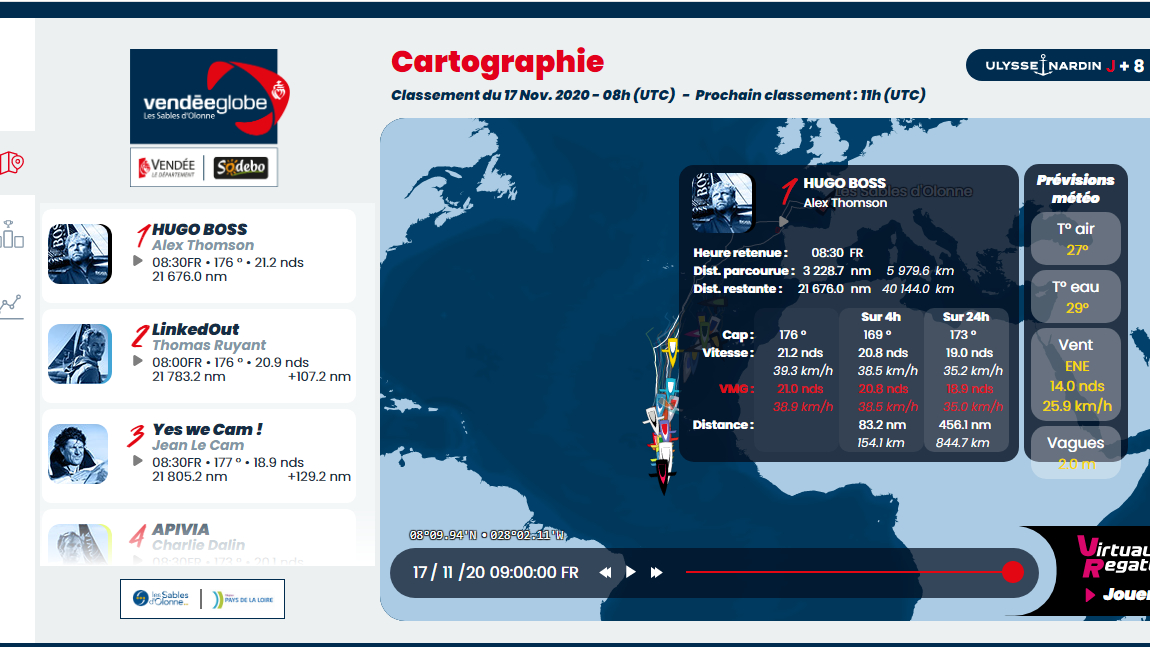Click the red timeline slider handle
The width and height of the screenshot is (1150, 647).
(1013, 572)
